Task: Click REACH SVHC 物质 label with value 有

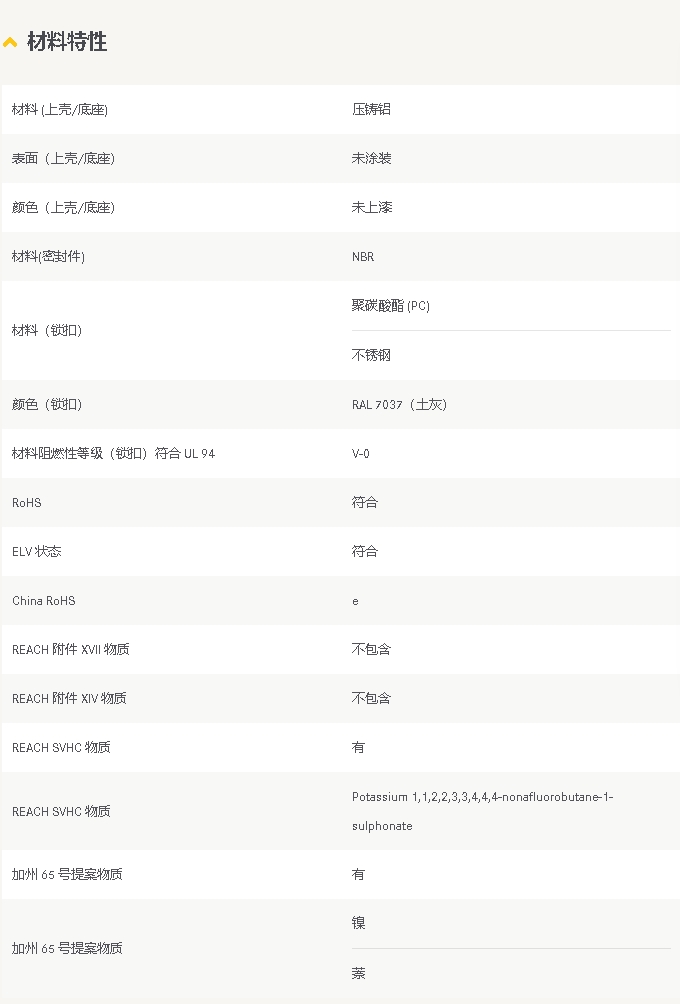Action: [x=61, y=747]
